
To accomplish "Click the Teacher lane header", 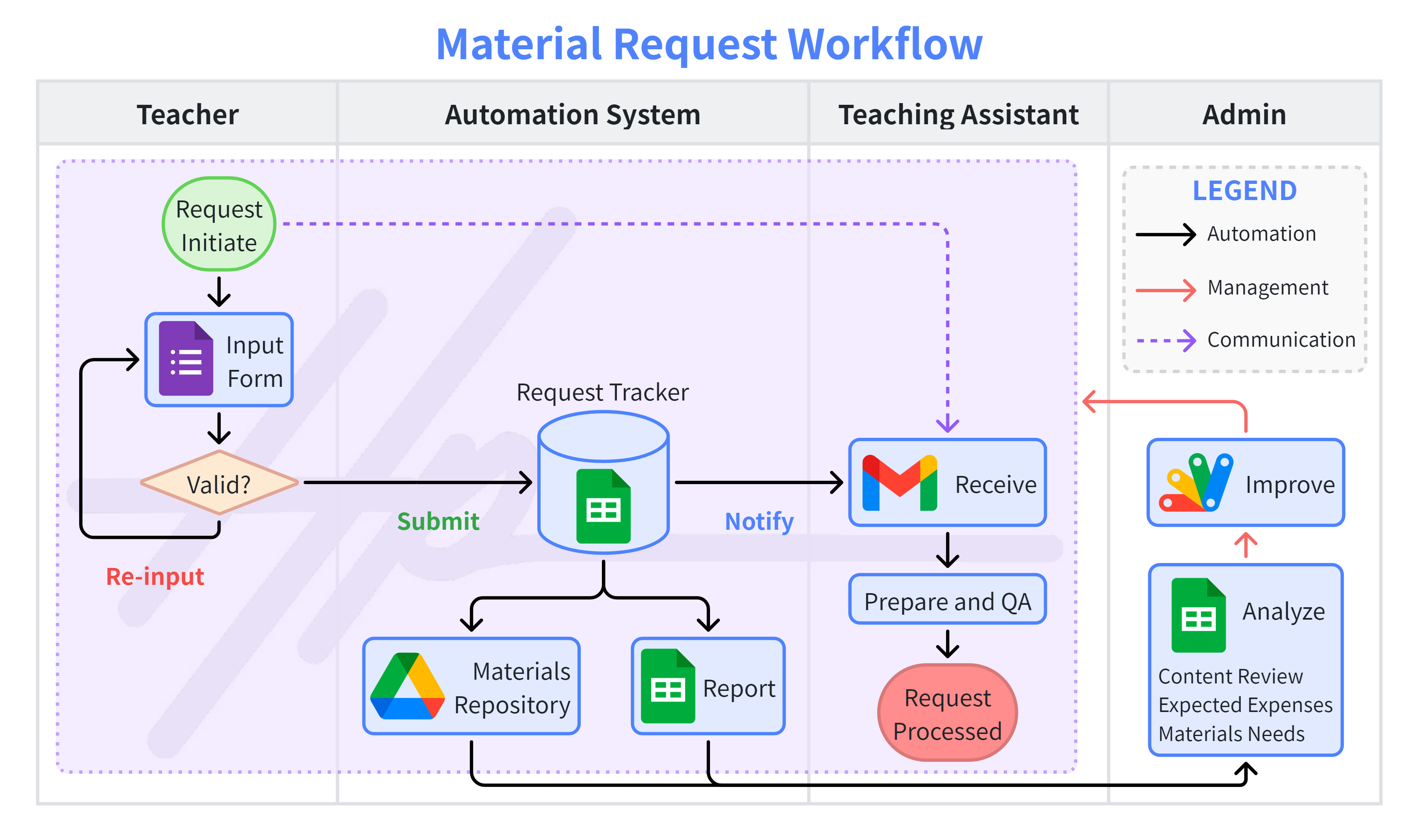I will click(188, 114).
